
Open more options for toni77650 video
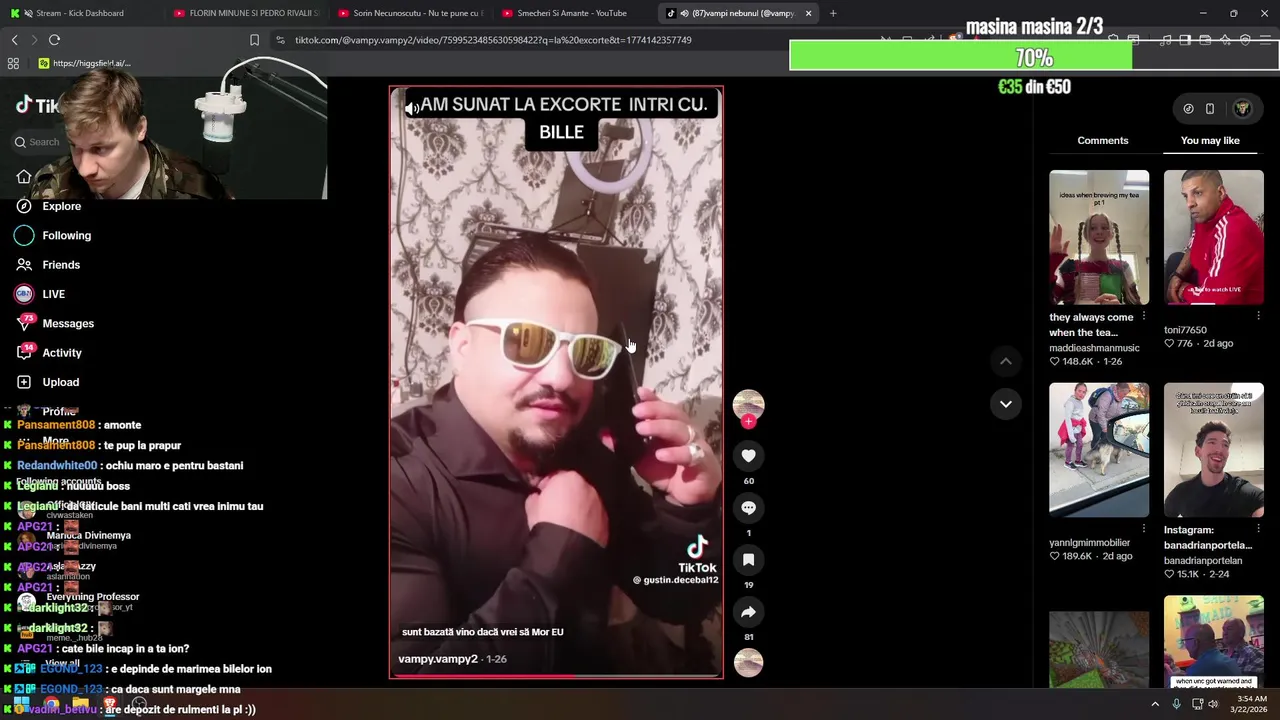(1258, 316)
